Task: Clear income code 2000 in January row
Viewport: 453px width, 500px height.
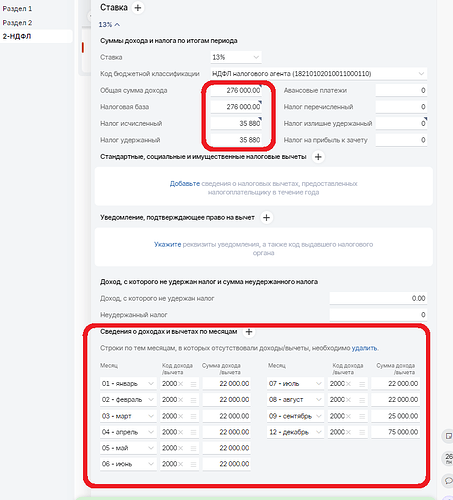Action: click(x=181, y=384)
